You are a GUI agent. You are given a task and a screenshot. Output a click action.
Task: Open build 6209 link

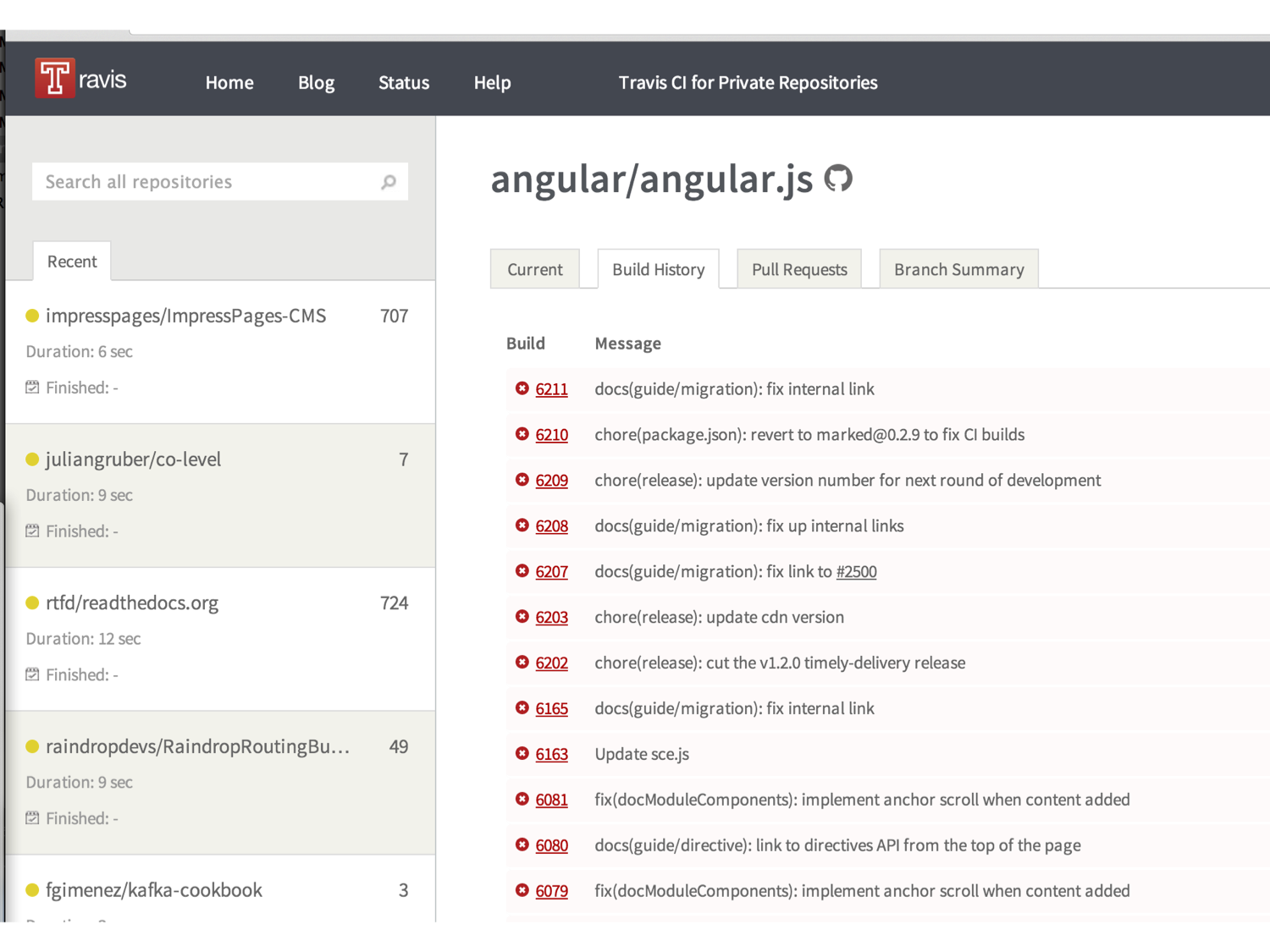551,481
